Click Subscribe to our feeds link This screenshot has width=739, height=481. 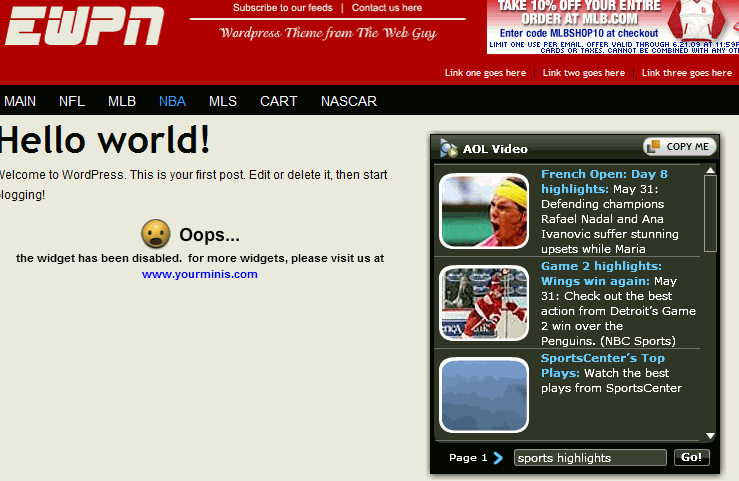click(x=283, y=8)
